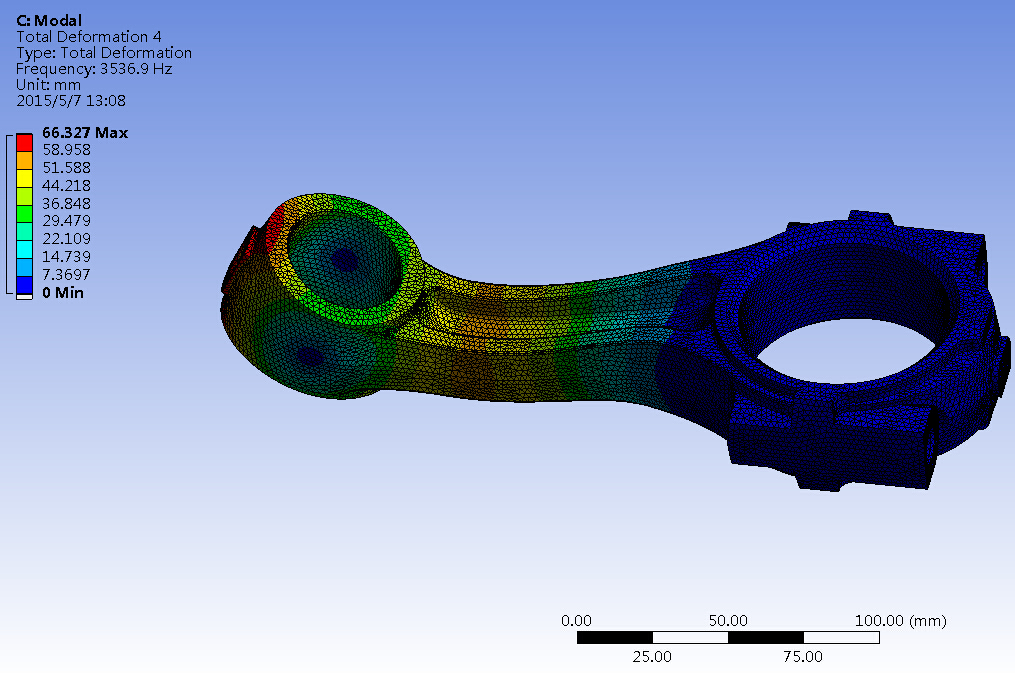Click the "58.958" legend value
Screen dimensions: 1015x673
(66, 149)
